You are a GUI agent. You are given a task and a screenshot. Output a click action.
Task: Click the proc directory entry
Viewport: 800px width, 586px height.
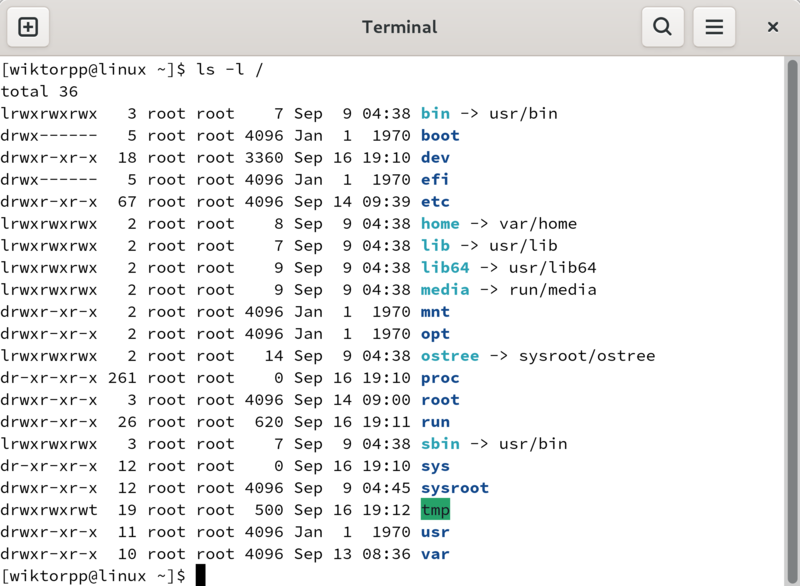(438, 378)
